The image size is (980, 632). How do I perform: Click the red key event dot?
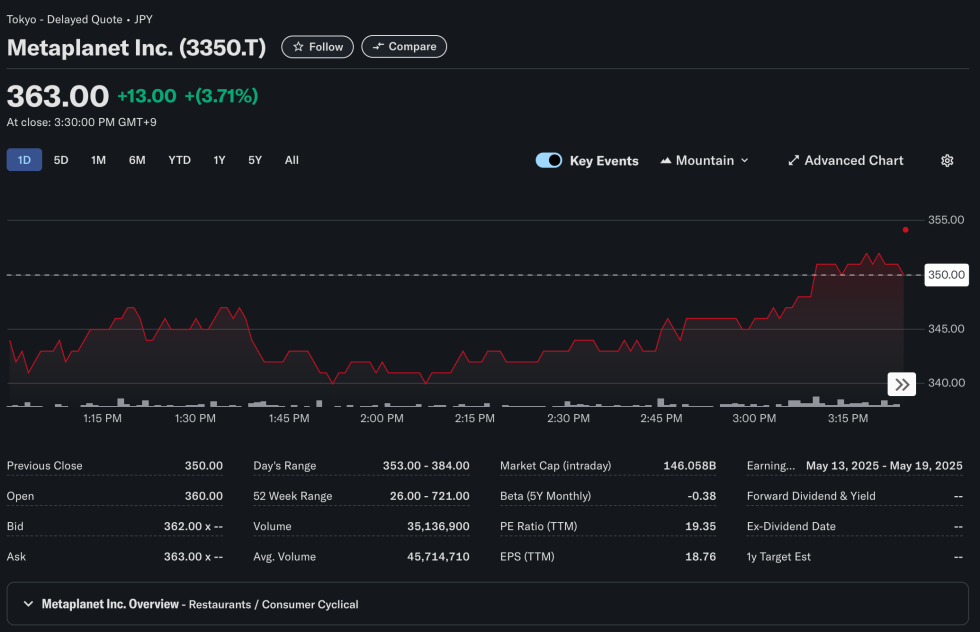point(905,230)
